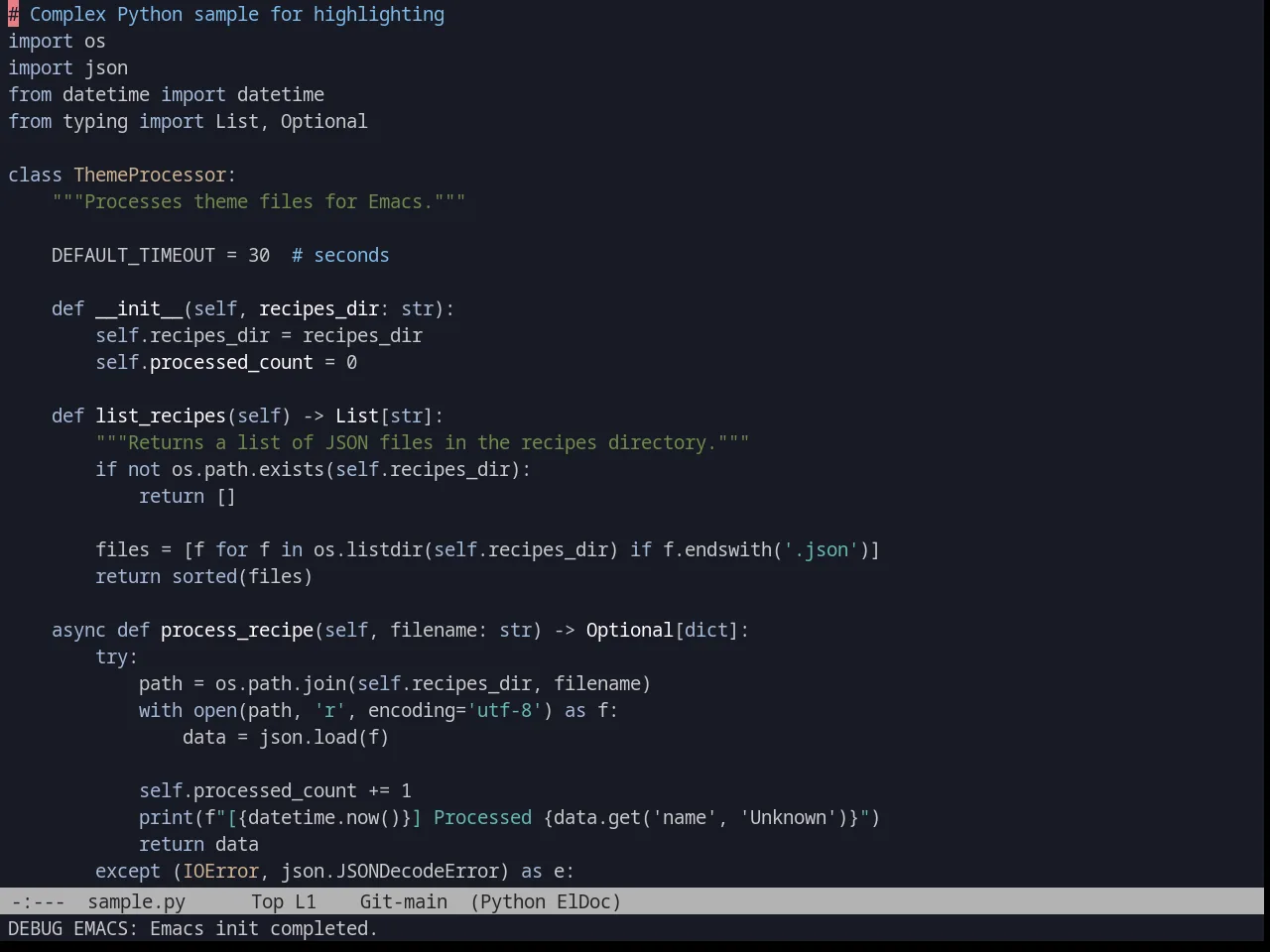The width and height of the screenshot is (1270, 952).
Task: Click json.JSONDecodeError in except clause
Action: pos(390,871)
